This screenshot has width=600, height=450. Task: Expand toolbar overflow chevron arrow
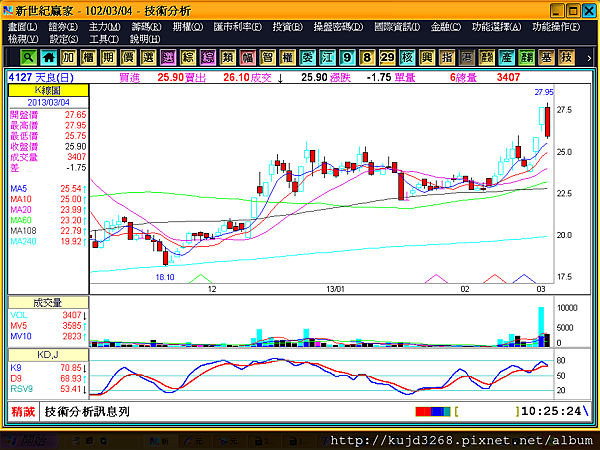pyautogui.click(x=589, y=58)
